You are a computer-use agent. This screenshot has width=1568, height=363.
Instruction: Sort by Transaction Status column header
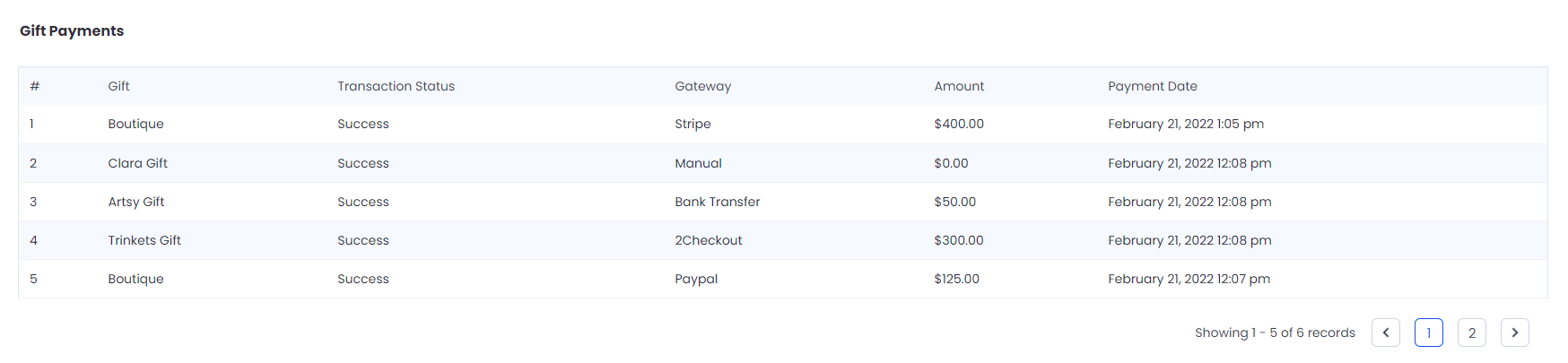[396, 86]
